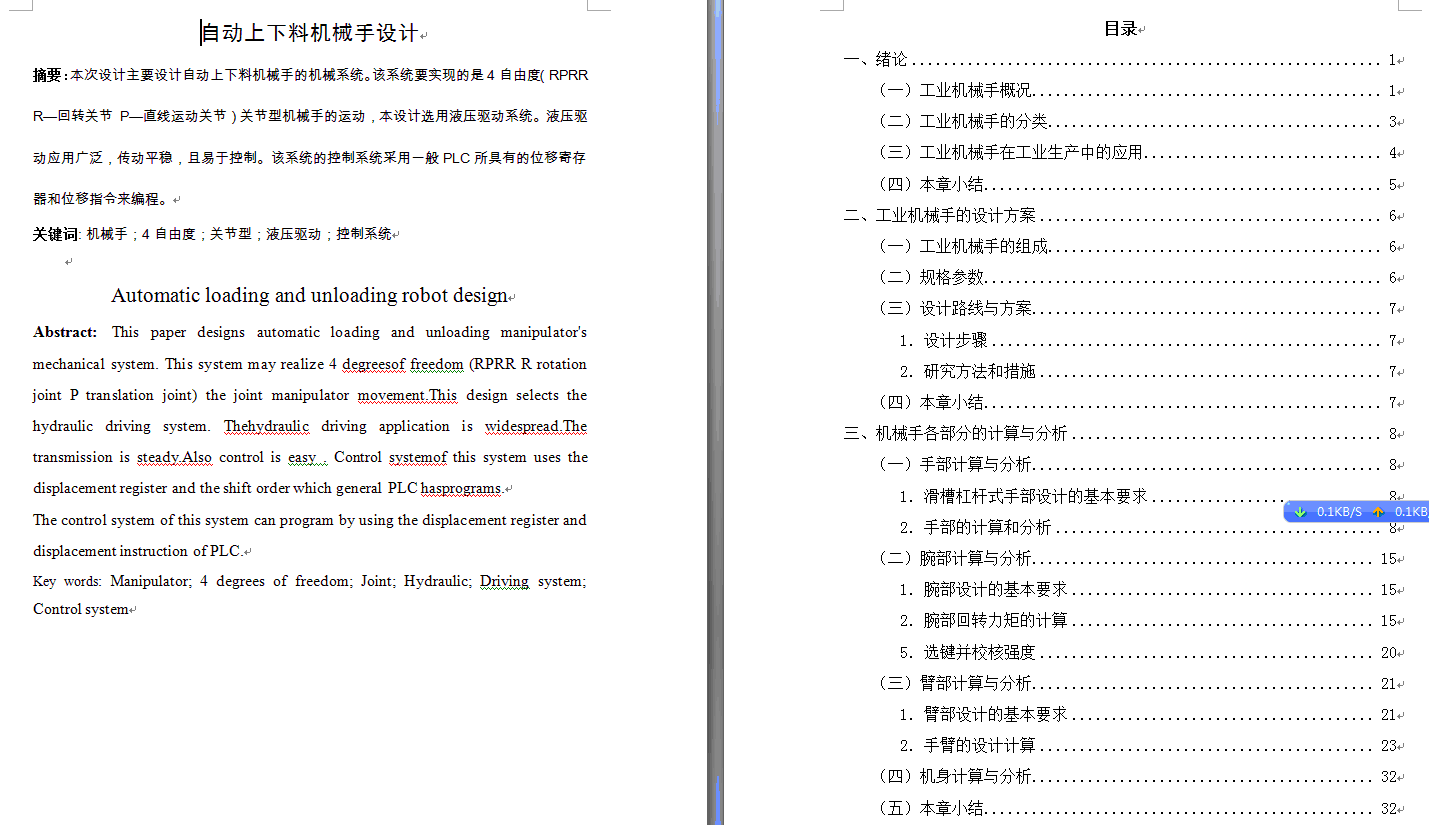Image resolution: width=1429 pixels, height=825 pixels.
Task: Open contents entry (一)工业机械手概况
Action: click(1137, 91)
